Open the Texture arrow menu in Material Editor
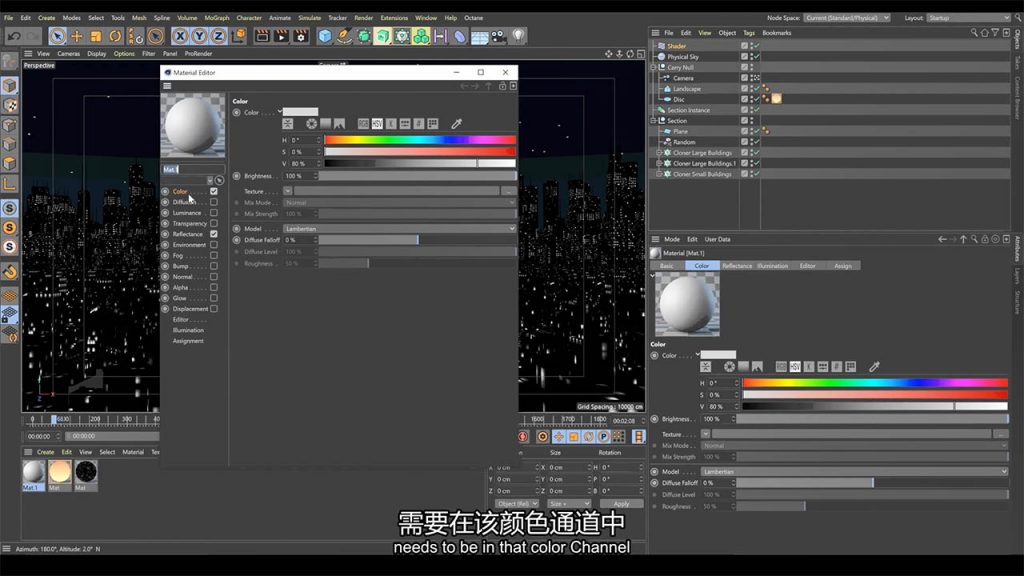1024x576 pixels. point(287,191)
